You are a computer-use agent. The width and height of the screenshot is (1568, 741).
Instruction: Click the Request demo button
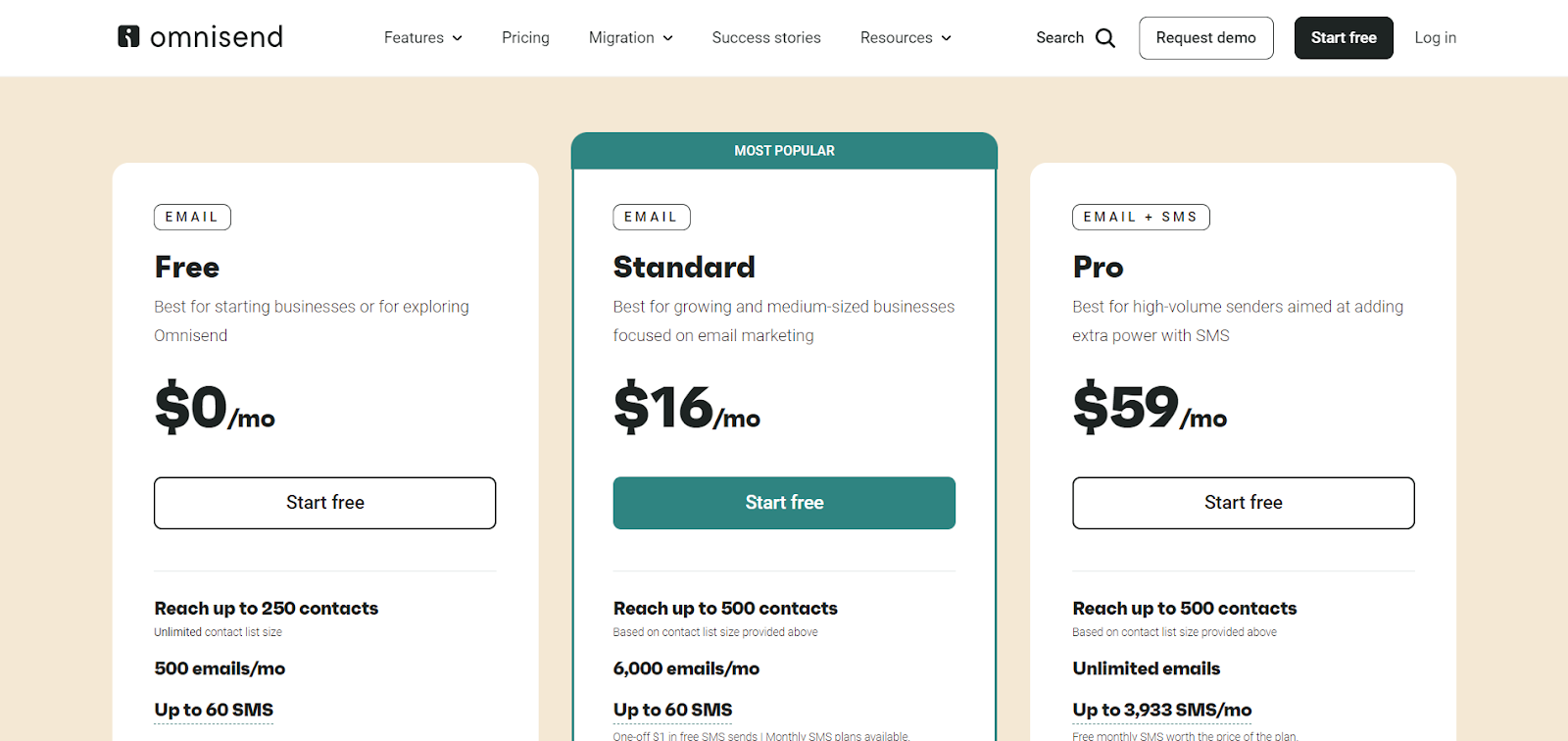click(1205, 38)
